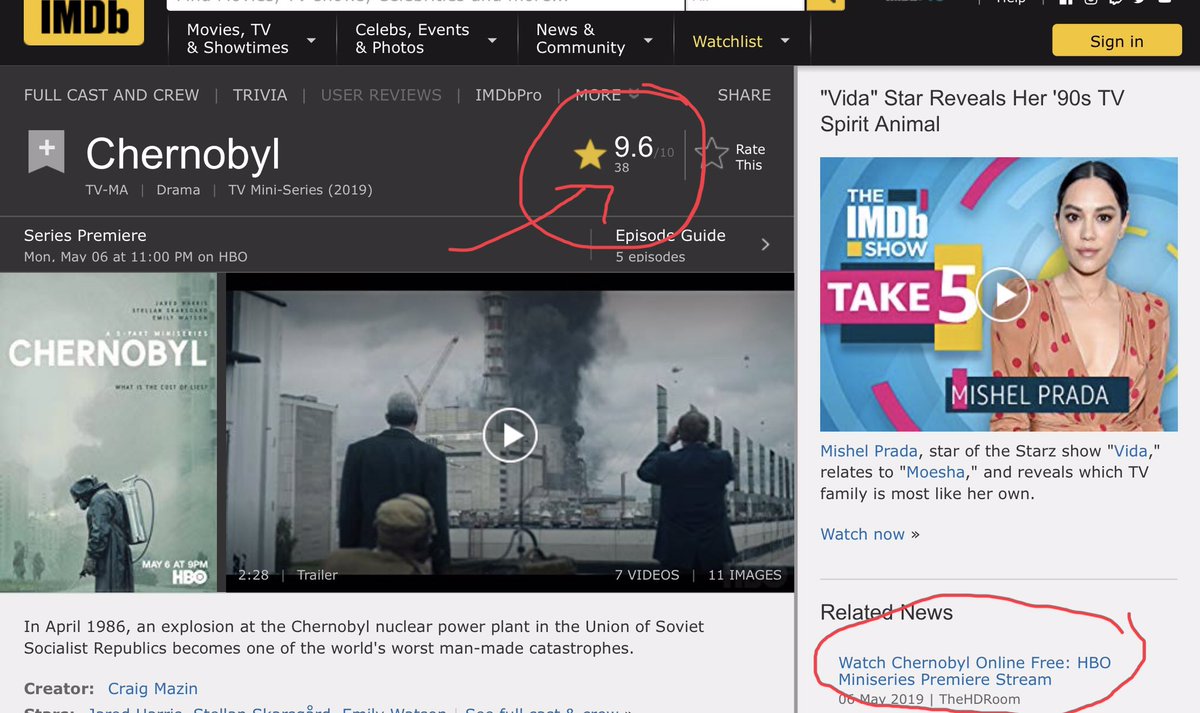Click the IMDb logo
The width and height of the screenshot is (1200, 713).
pos(84,22)
